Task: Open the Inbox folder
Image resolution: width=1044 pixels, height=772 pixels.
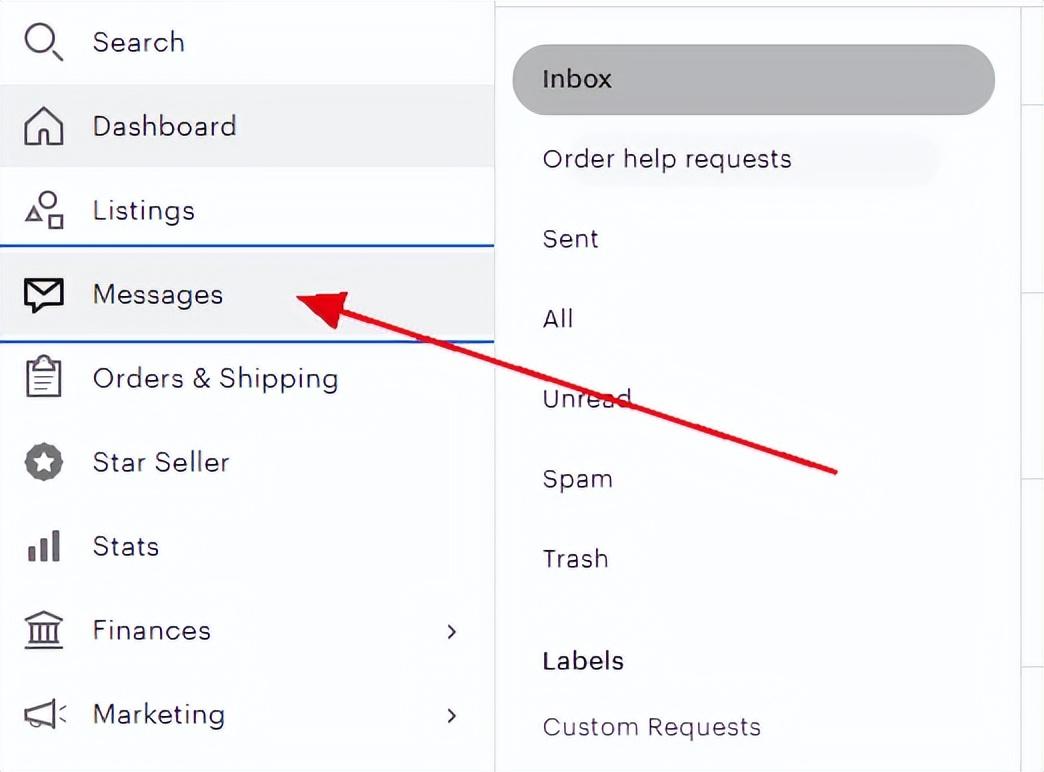Action: click(x=753, y=79)
